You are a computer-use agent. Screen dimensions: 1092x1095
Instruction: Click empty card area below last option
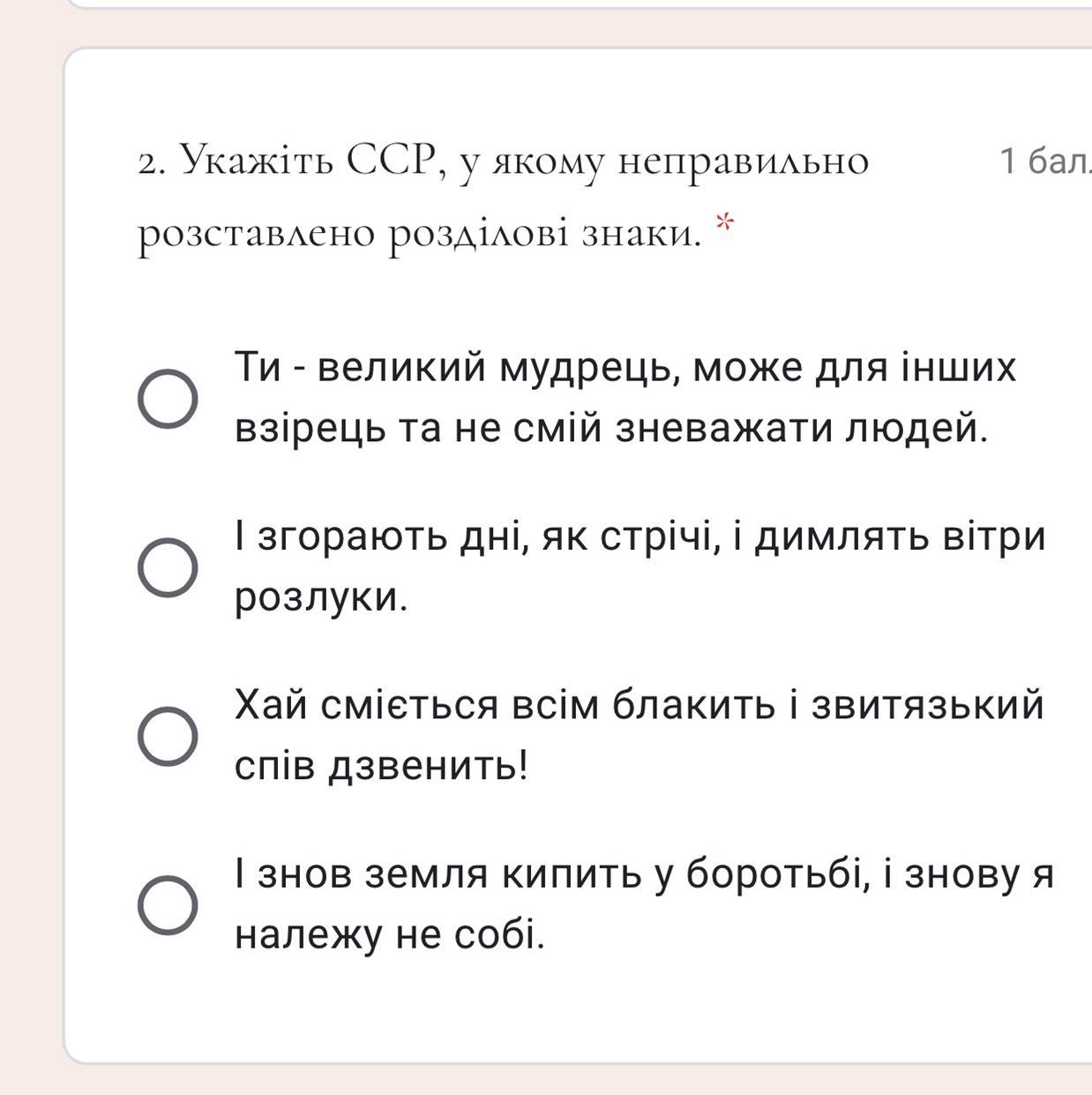click(578, 1010)
